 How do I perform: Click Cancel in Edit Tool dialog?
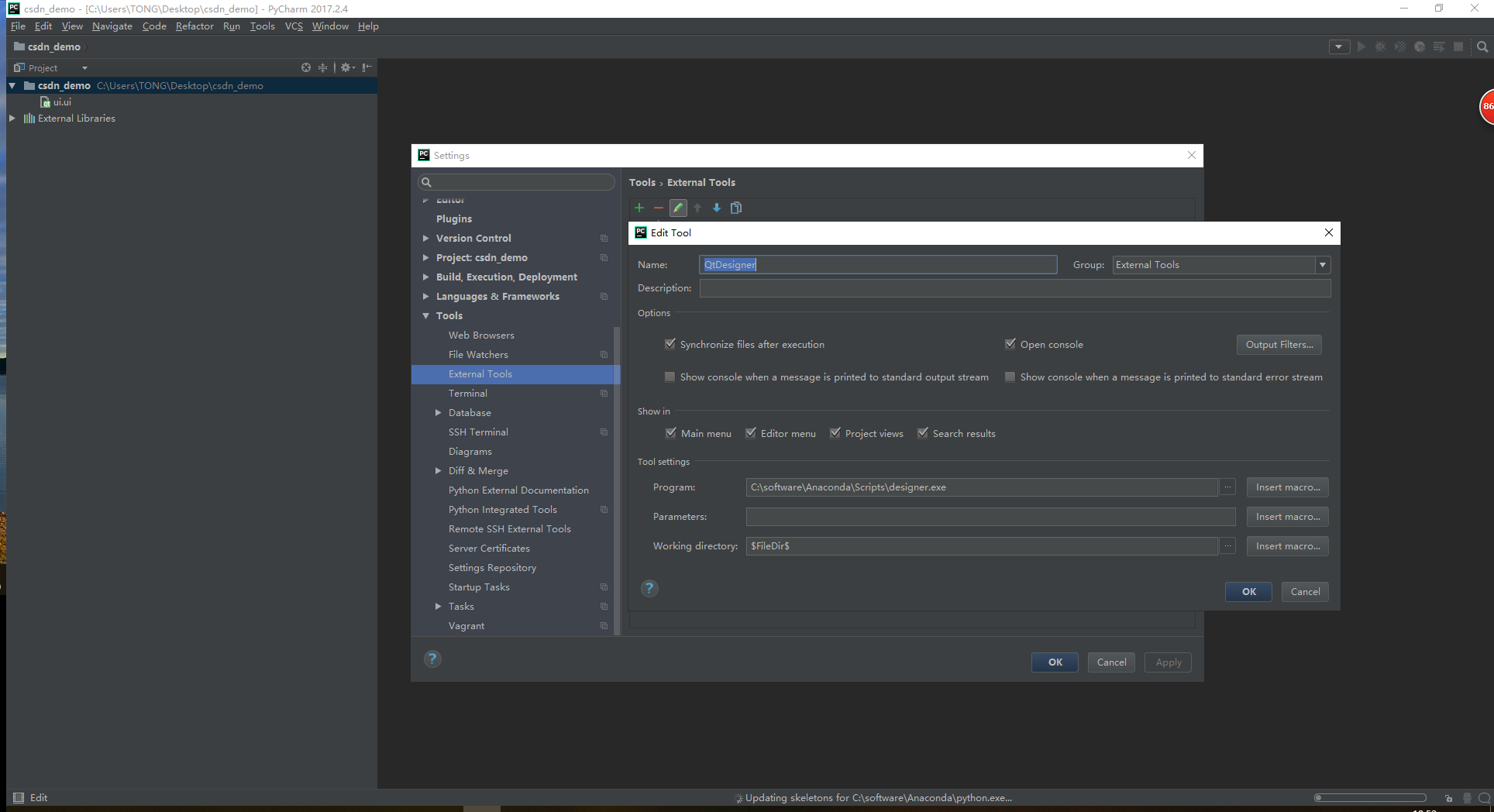[x=1305, y=592]
